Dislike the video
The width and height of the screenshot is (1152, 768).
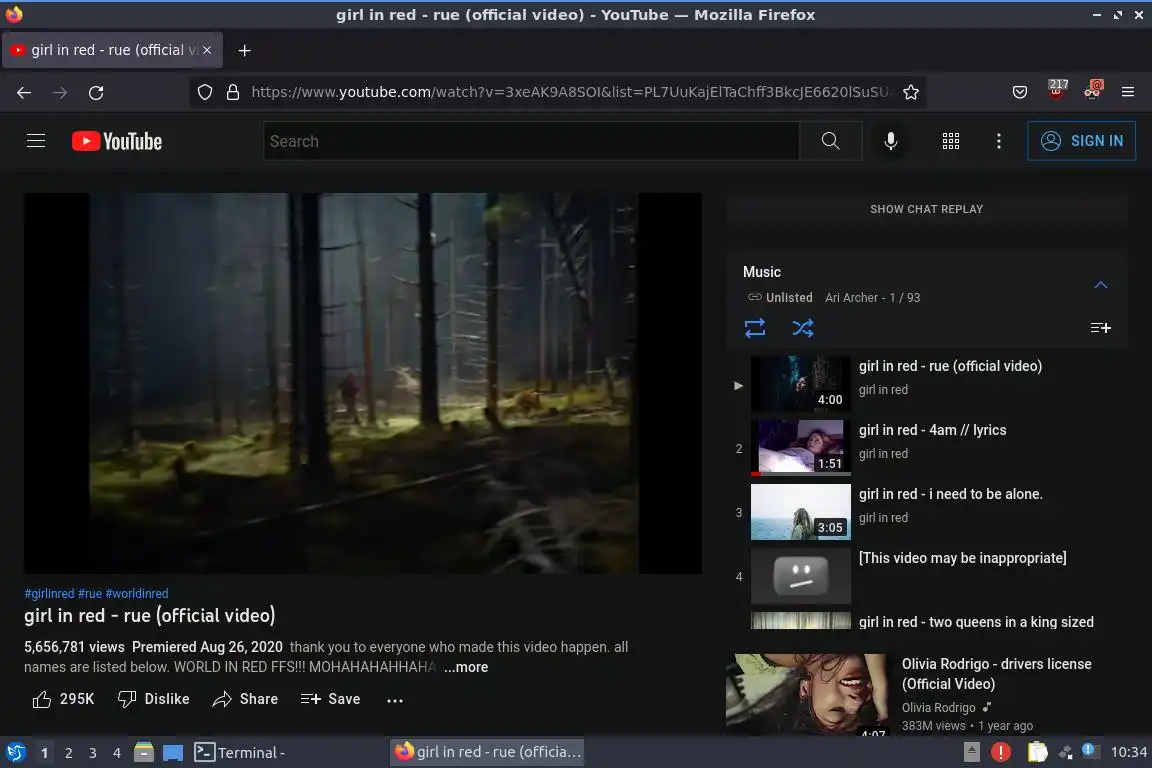tap(154, 699)
